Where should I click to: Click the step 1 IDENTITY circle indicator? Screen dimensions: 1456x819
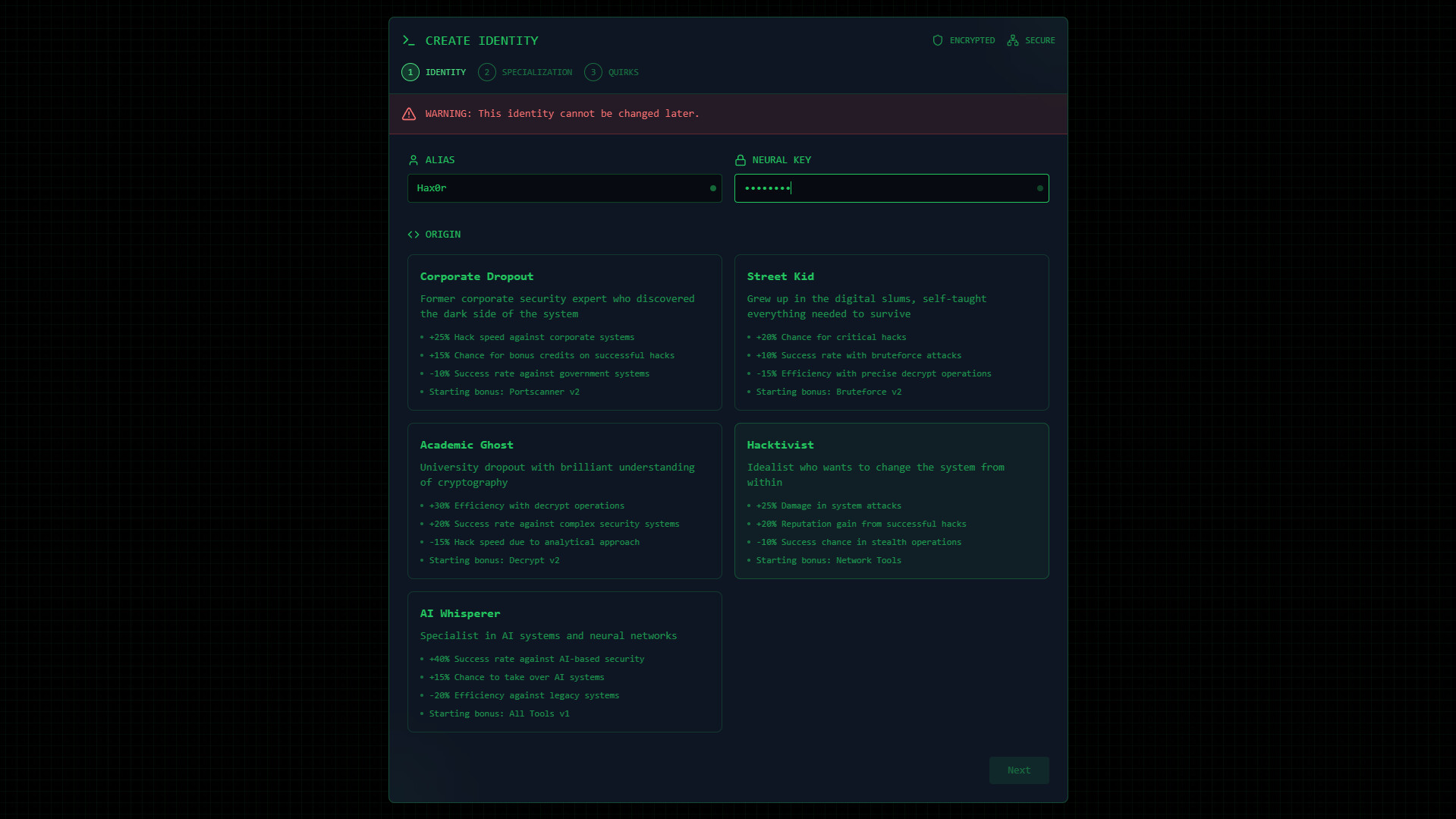point(410,72)
